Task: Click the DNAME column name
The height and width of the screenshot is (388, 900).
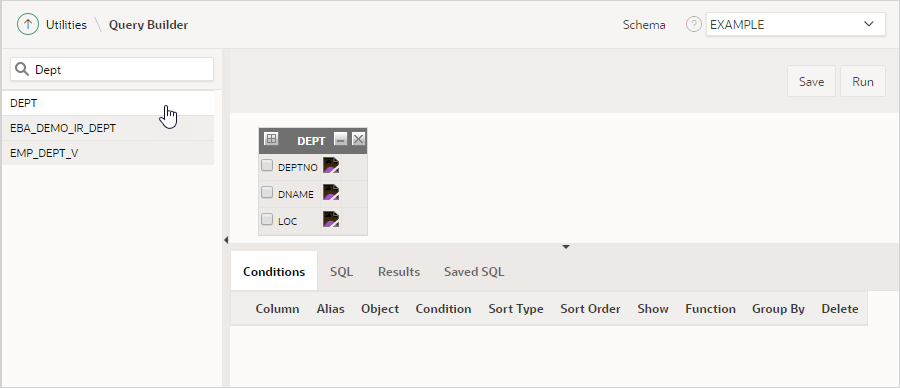Action: [x=296, y=195]
